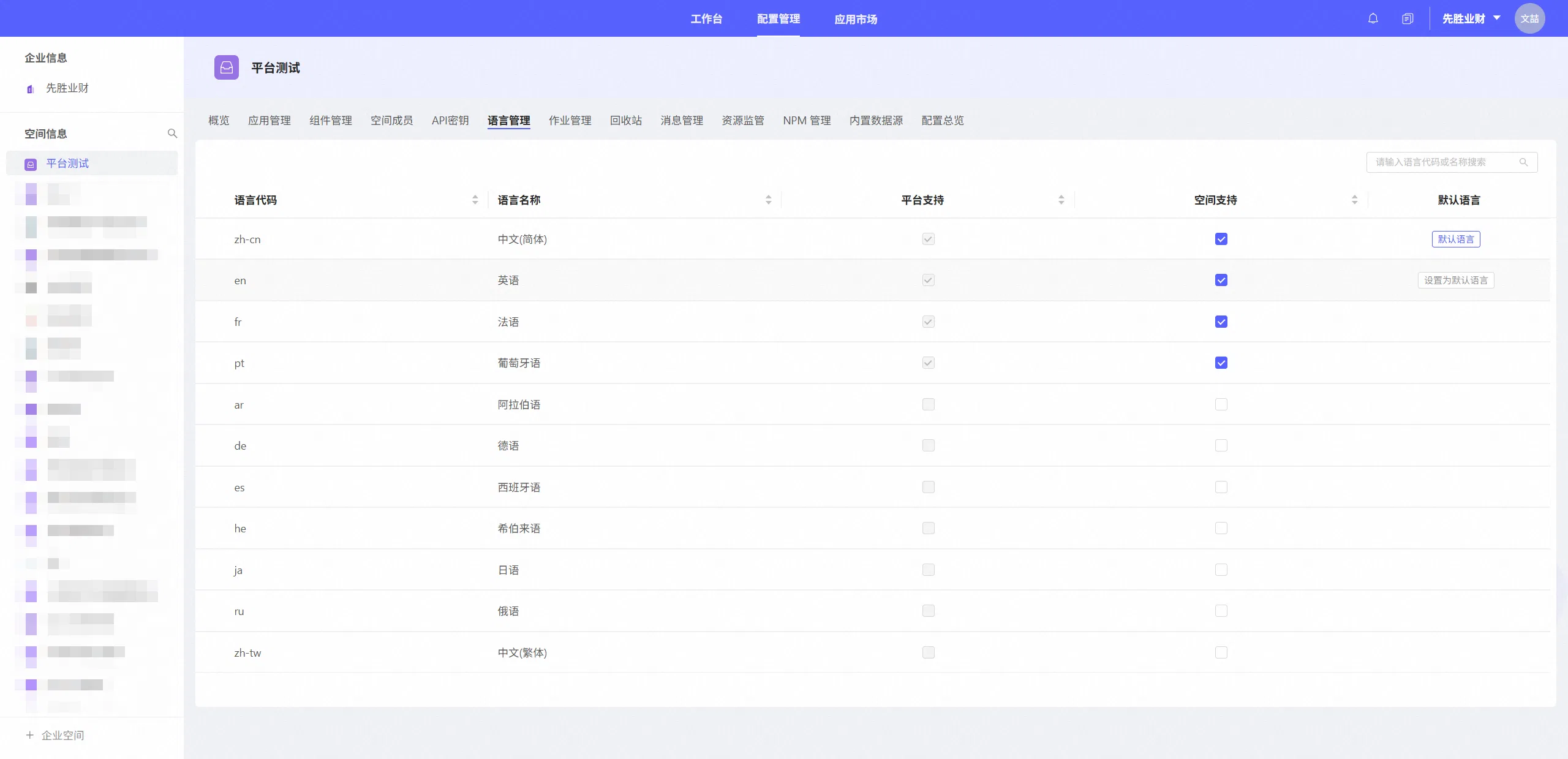Select 平台测试 space in sidebar
Screen dimensions: 1568x759
click(x=92, y=164)
